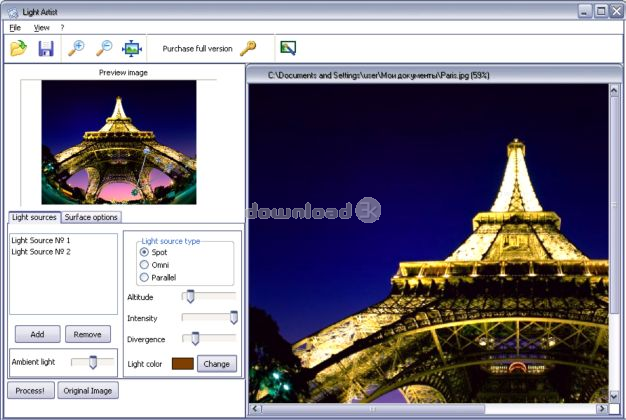Image resolution: width=626 pixels, height=420 pixels.
Task: Click the vertical scrollbar thumb
Action: (614, 204)
